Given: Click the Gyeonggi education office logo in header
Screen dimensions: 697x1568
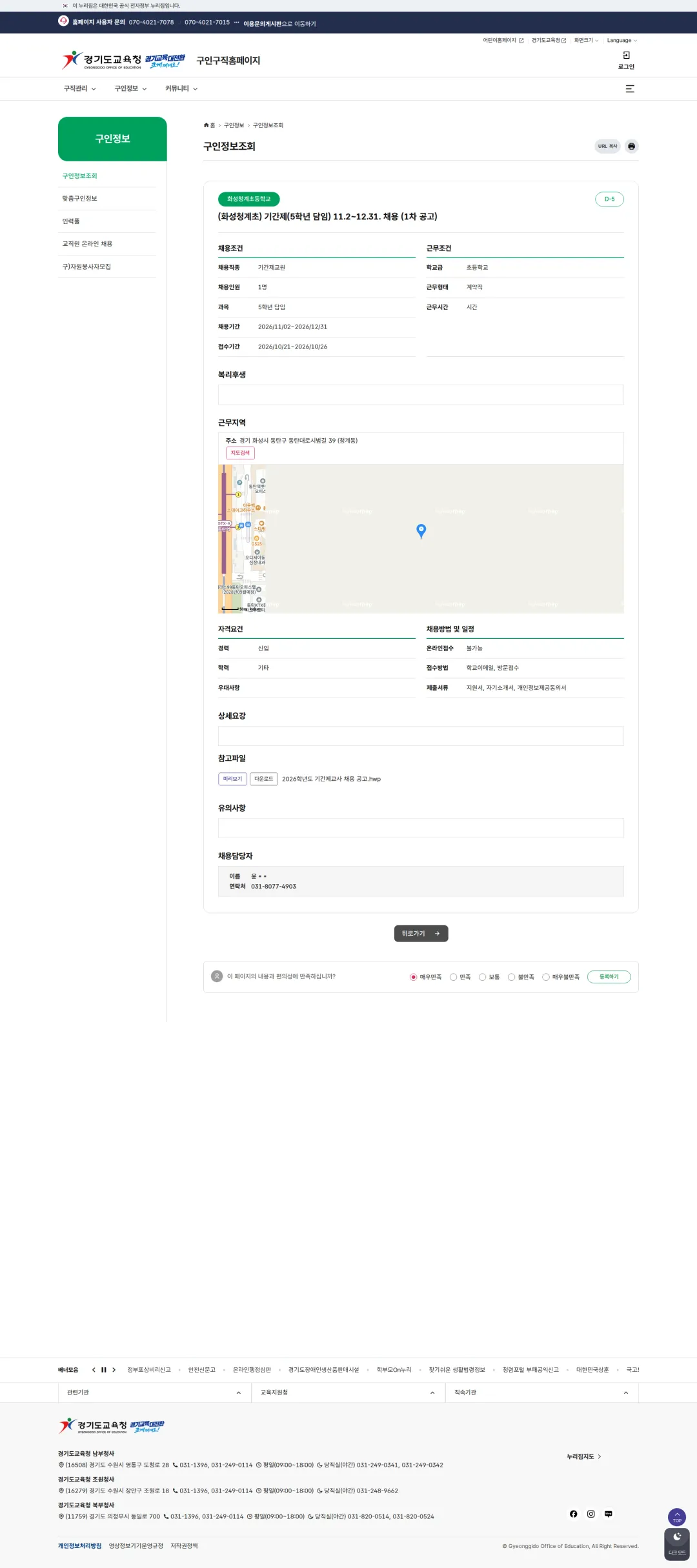Looking at the screenshot, I should [x=124, y=61].
